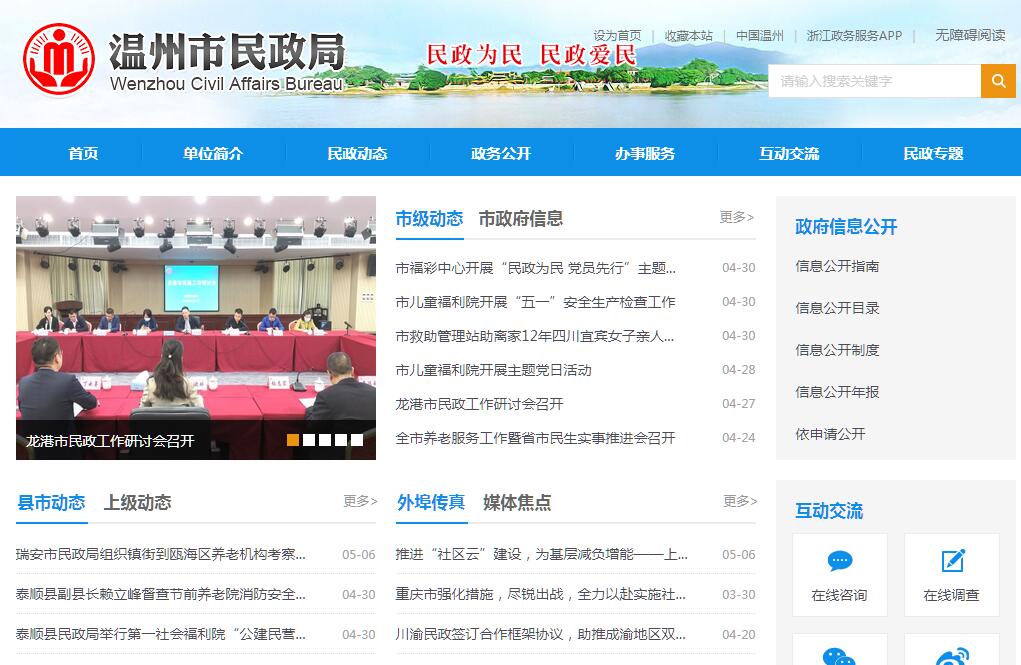This screenshot has height=665, width=1021.
Task: Open the 信息公开指南 link
Action: tap(837, 266)
